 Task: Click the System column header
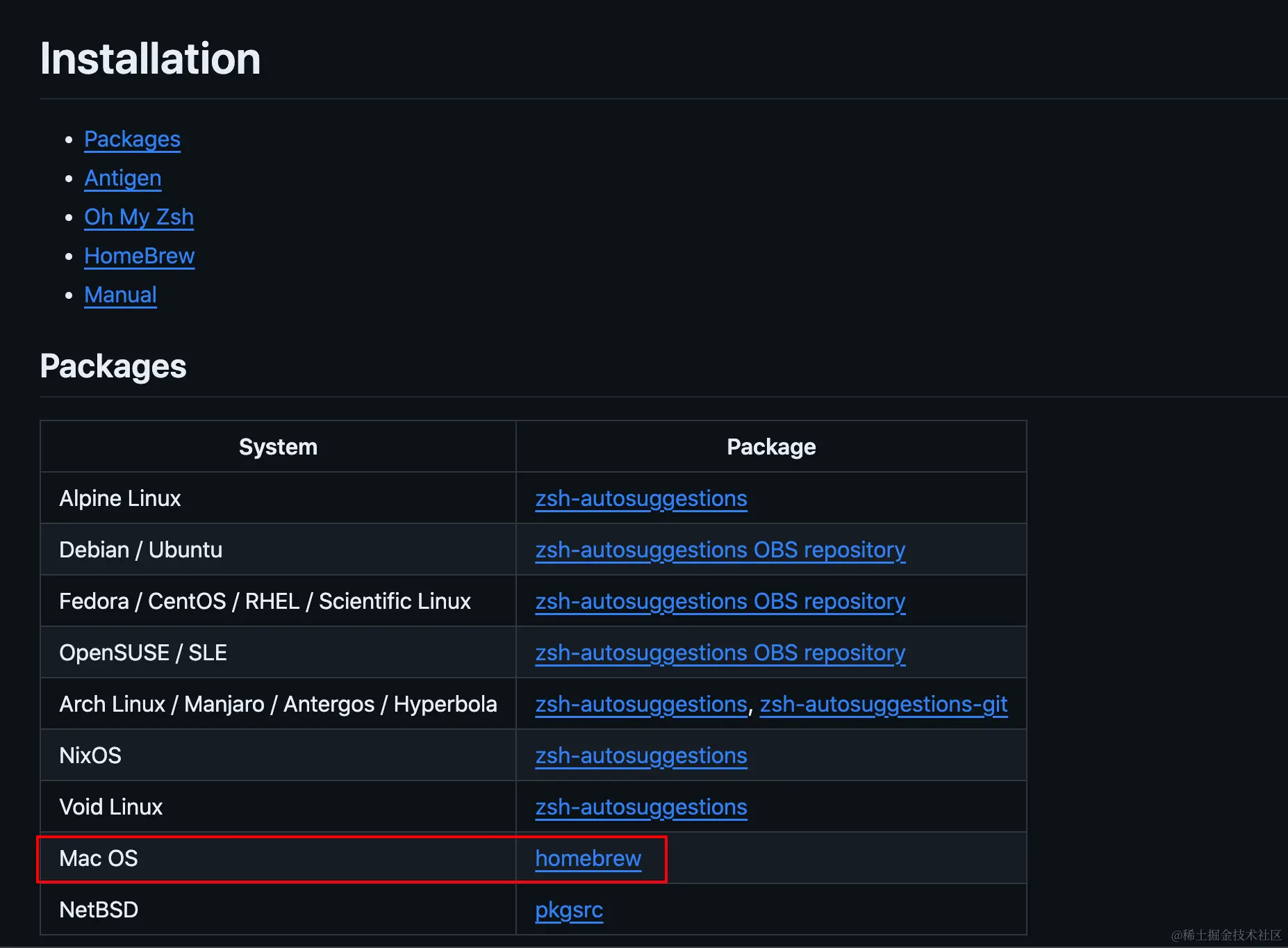(278, 447)
